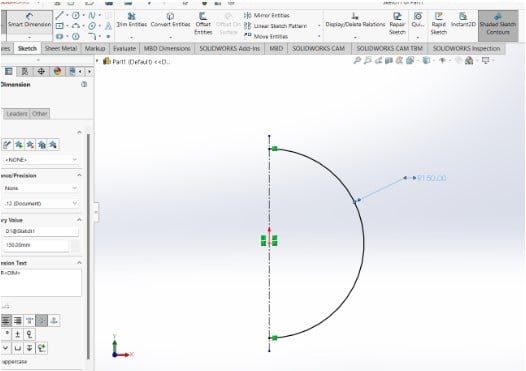Click Mirror Entities tool
The height and width of the screenshot is (371, 526).
point(267,15)
